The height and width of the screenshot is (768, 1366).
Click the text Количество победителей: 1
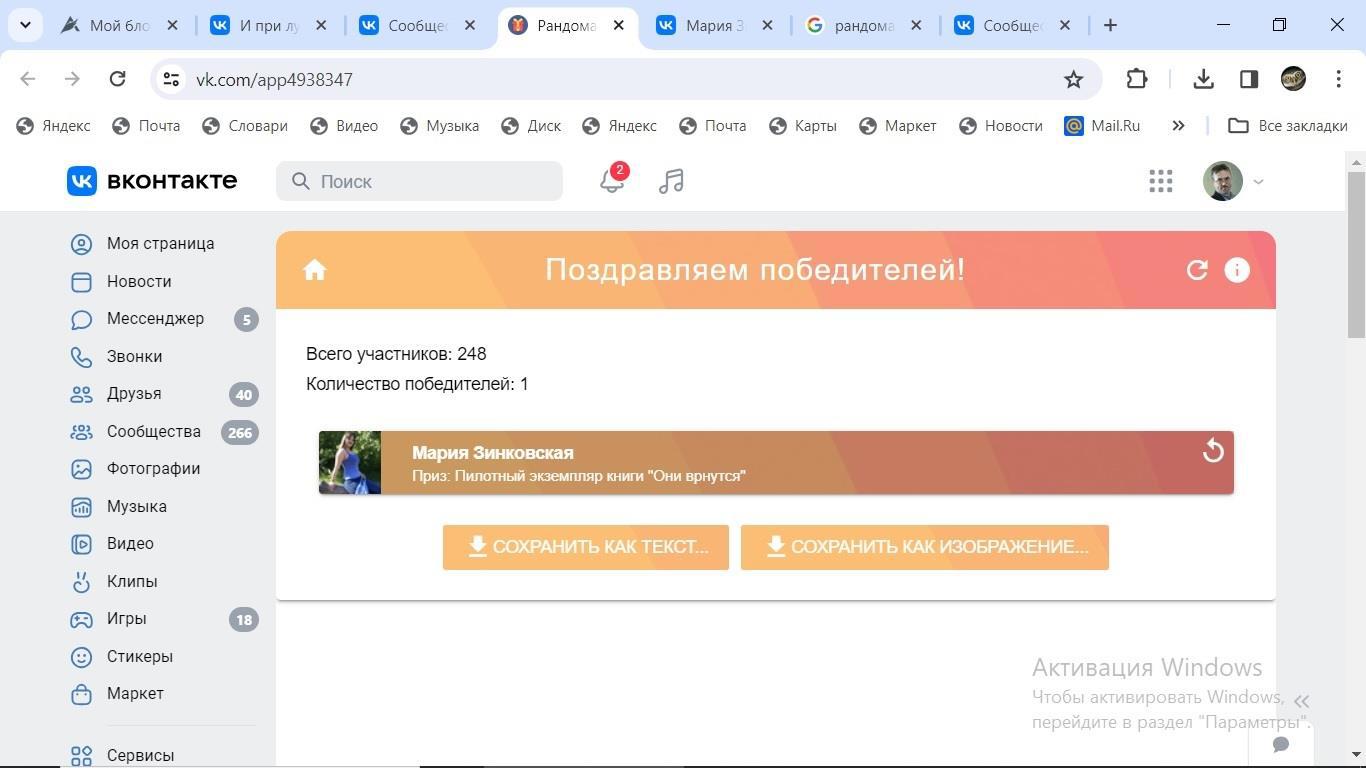pyautogui.click(x=417, y=384)
